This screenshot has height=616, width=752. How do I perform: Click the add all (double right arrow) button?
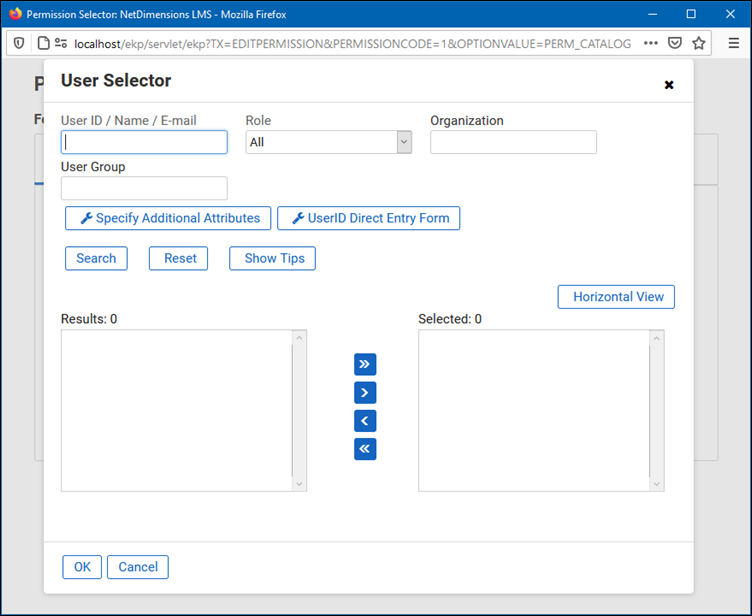pos(365,364)
